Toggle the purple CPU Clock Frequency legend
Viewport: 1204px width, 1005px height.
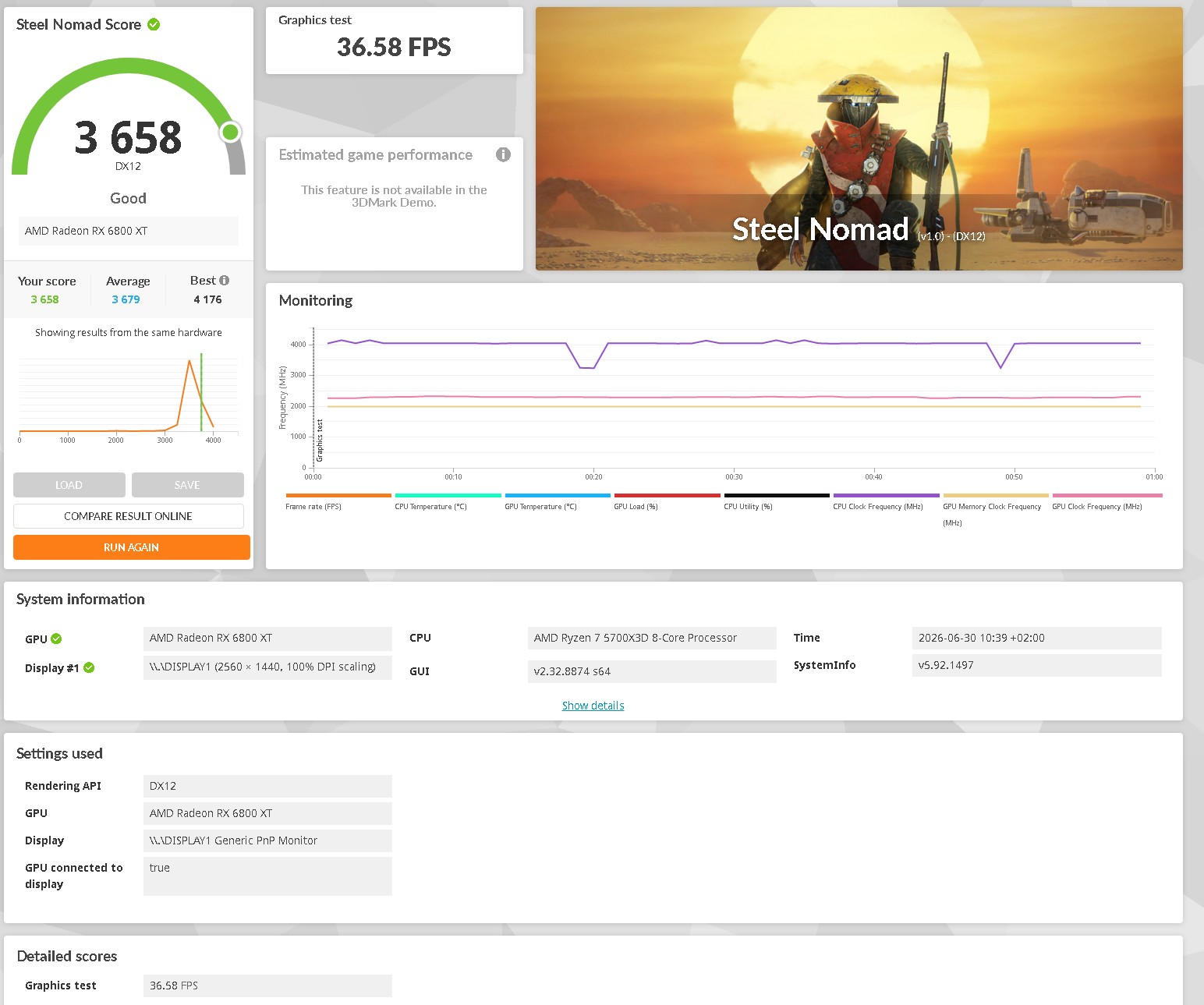[x=886, y=502]
